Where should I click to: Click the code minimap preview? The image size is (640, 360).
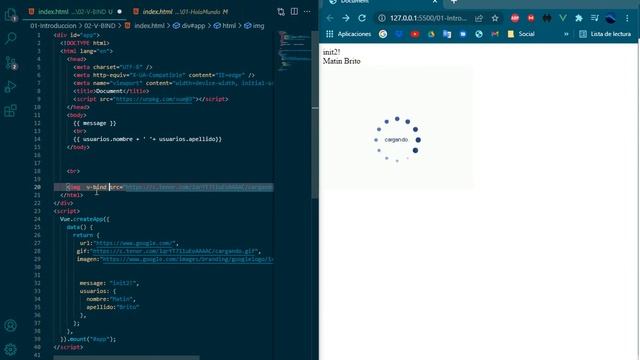click(x=294, y=51)
